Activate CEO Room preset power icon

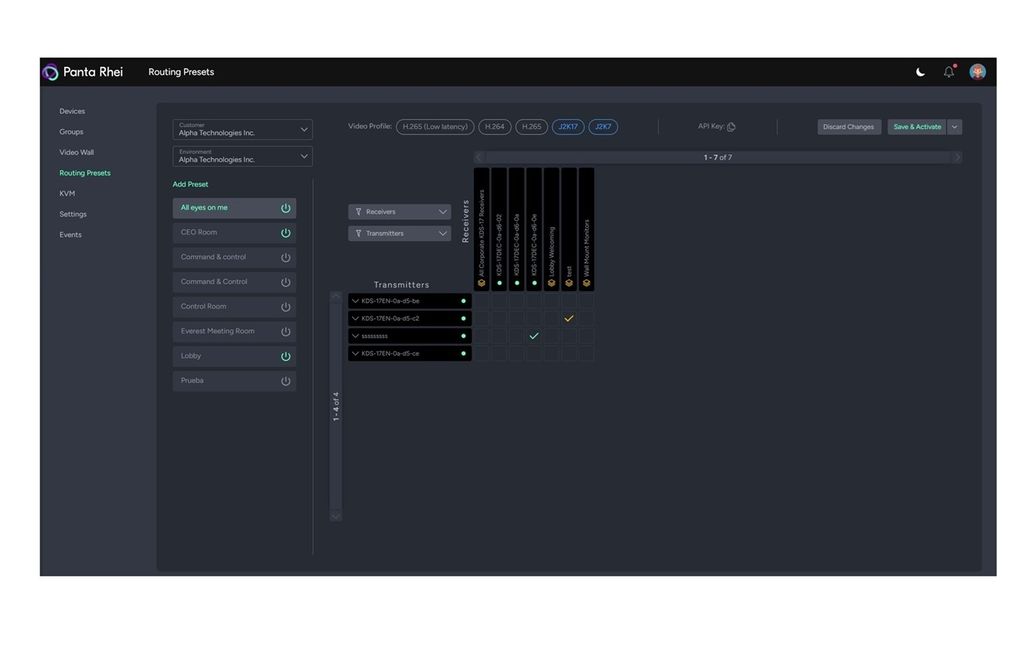pyautogui.click(x=286, y=233)
